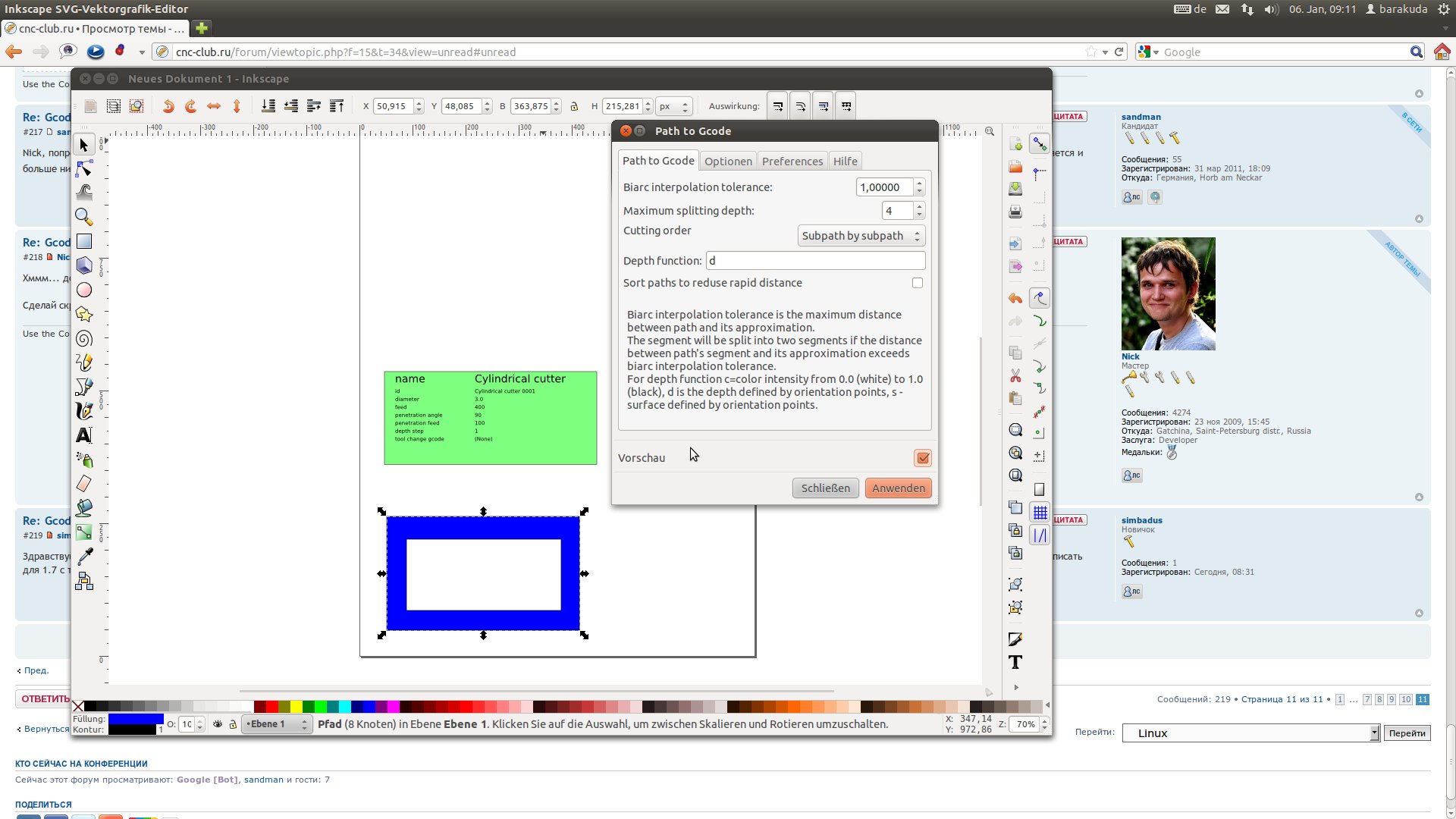Open the Preferences tab
The width and height of the screenshot is (1456, 819).
click(792, 162)
